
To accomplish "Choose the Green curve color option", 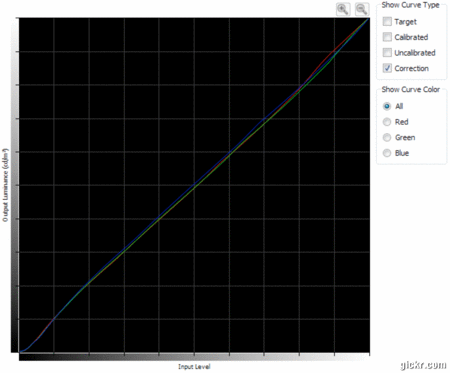I will click(x=387, y=137).
